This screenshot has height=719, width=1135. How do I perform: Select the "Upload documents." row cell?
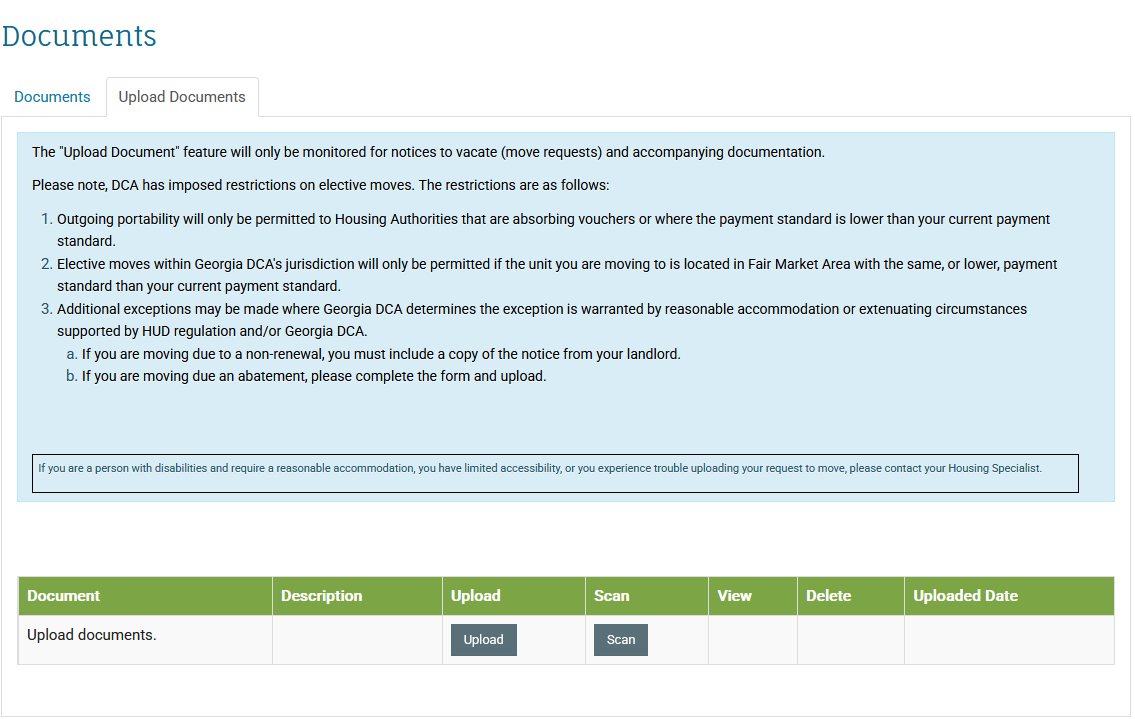pos(92,635)
